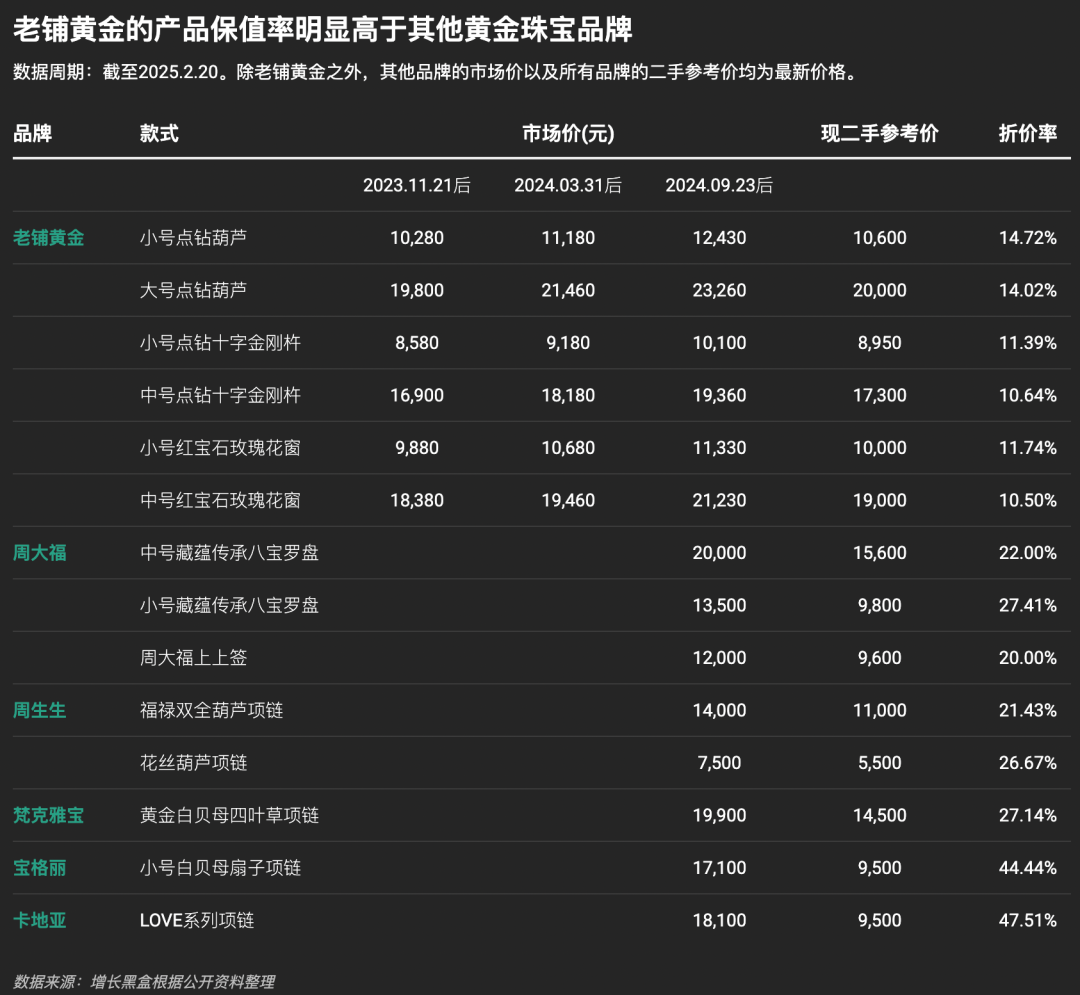Select the 44.44% discount rate

pyautogui.click(x=1028, y=868)
